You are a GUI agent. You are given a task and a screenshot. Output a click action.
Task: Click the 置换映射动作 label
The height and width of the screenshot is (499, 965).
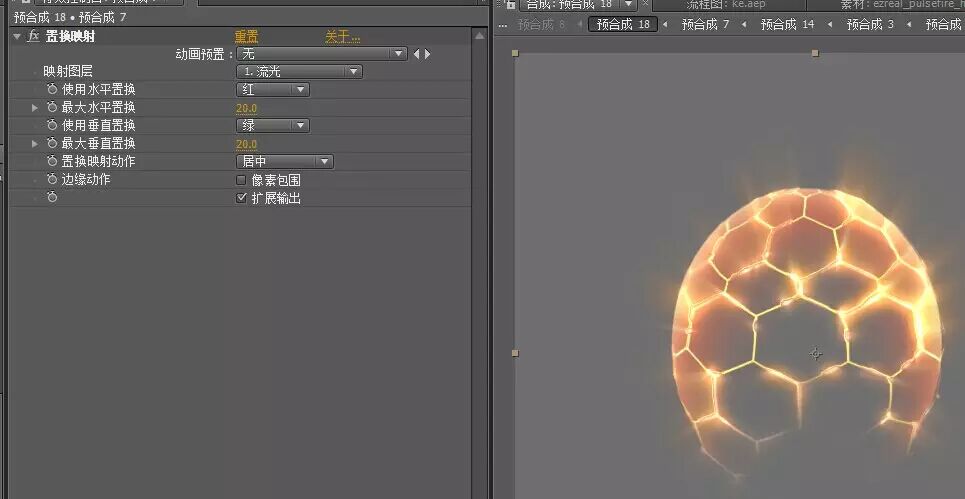98,162
